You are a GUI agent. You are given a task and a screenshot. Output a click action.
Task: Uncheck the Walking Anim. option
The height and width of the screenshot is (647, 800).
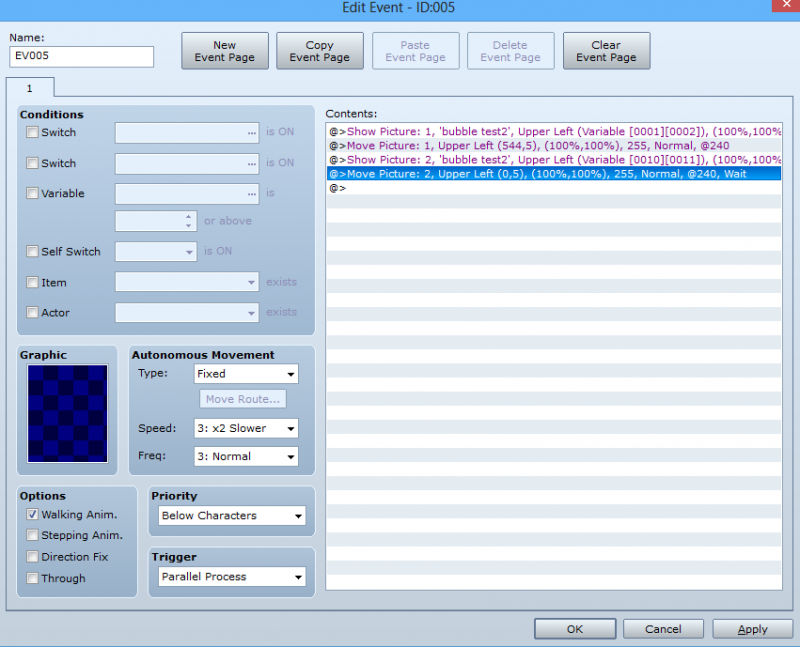point(32,514)
